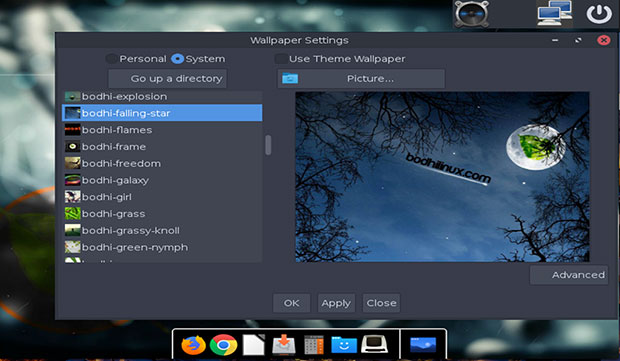Open the download installer icon in dock

pyautogui.click(x=284, y=345)
